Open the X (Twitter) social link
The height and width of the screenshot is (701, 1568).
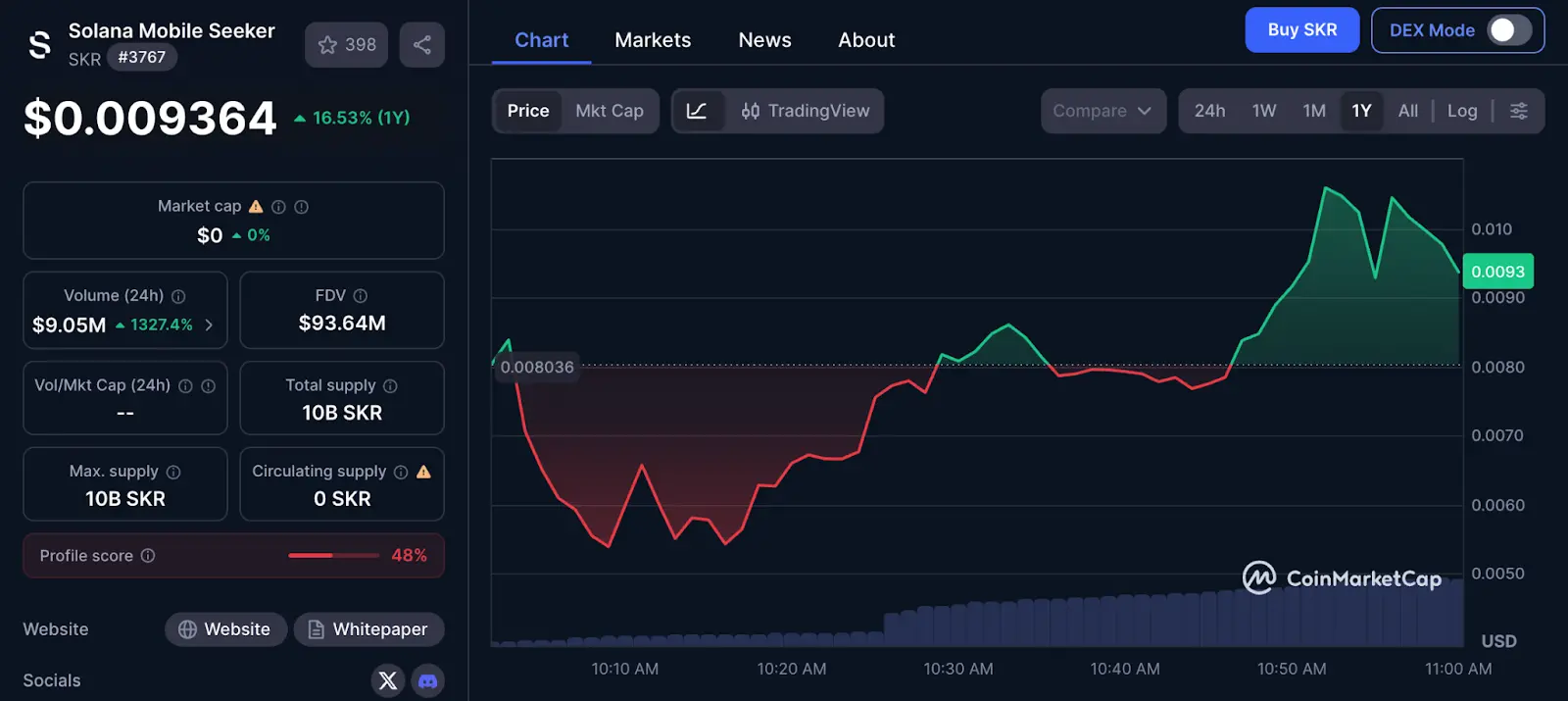tap(388, 680)
